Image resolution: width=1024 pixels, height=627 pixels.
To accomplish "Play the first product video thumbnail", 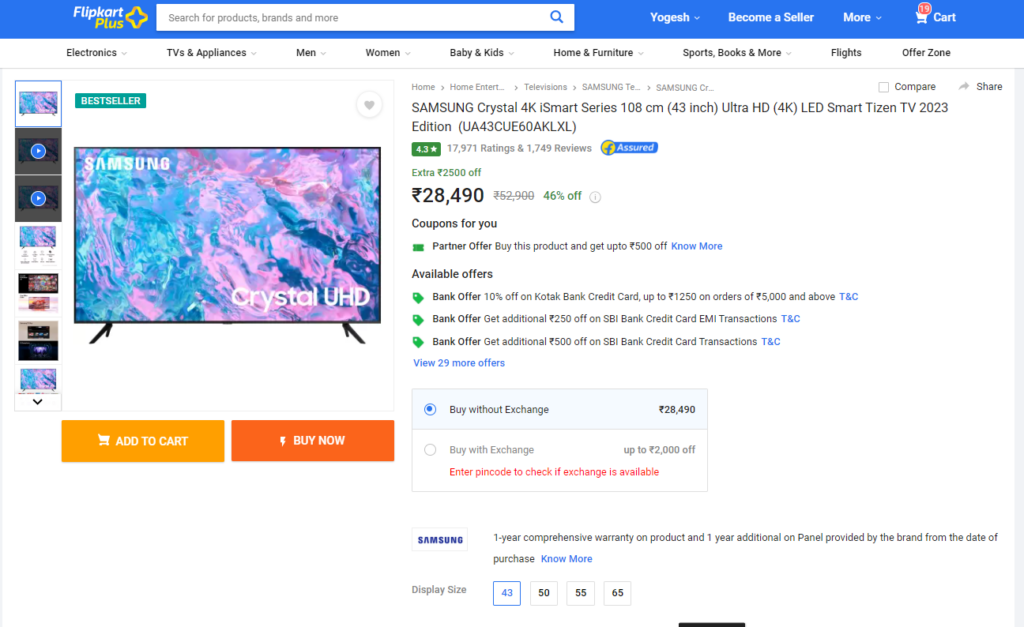I will (x=39, y=151).
